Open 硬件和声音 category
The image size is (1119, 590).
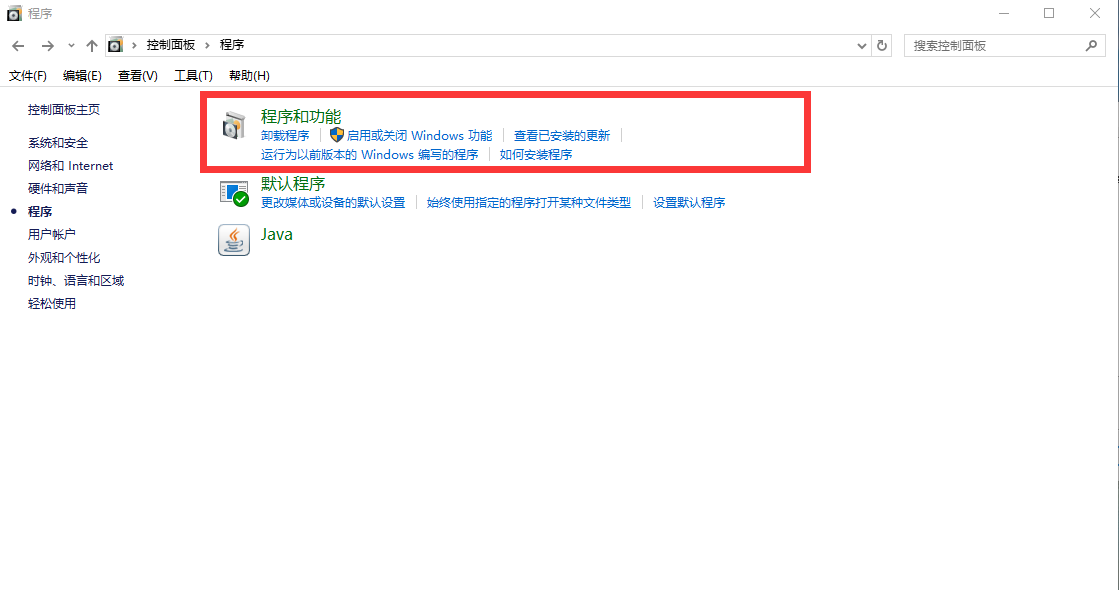click(58, 188)
